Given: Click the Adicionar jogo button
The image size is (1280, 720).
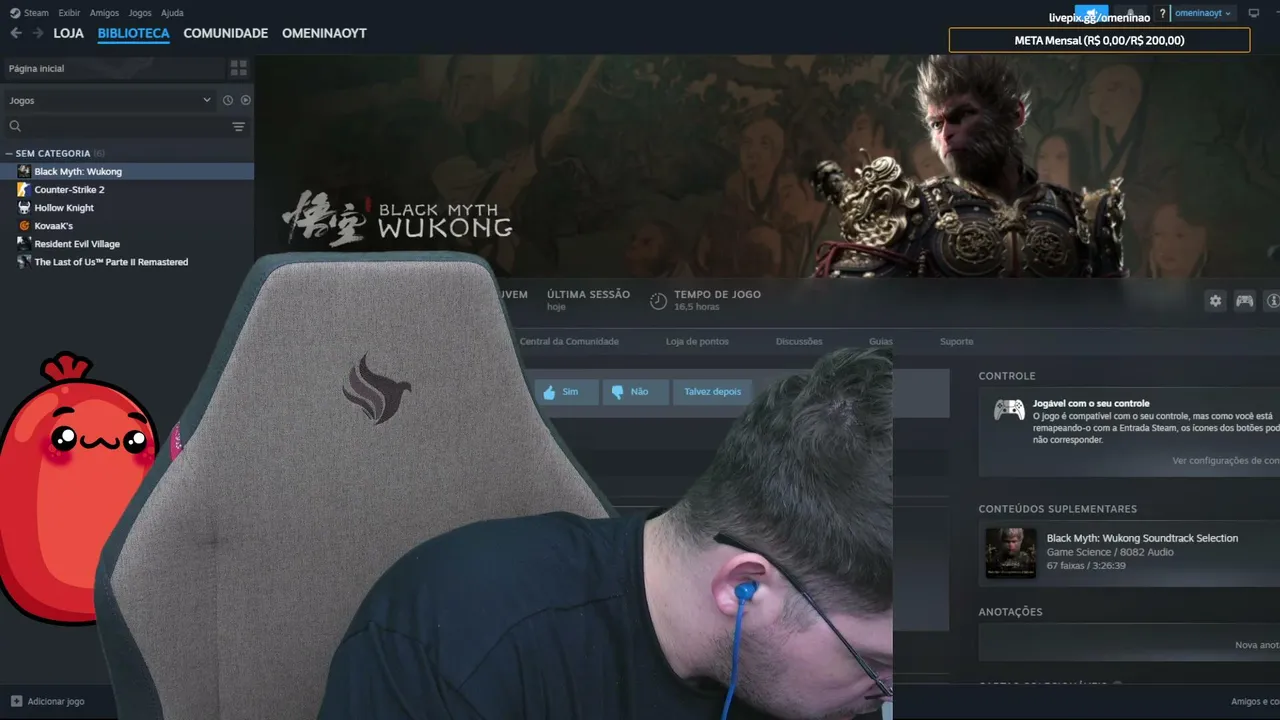Looking at the screenshot, I should coord(47,702).
